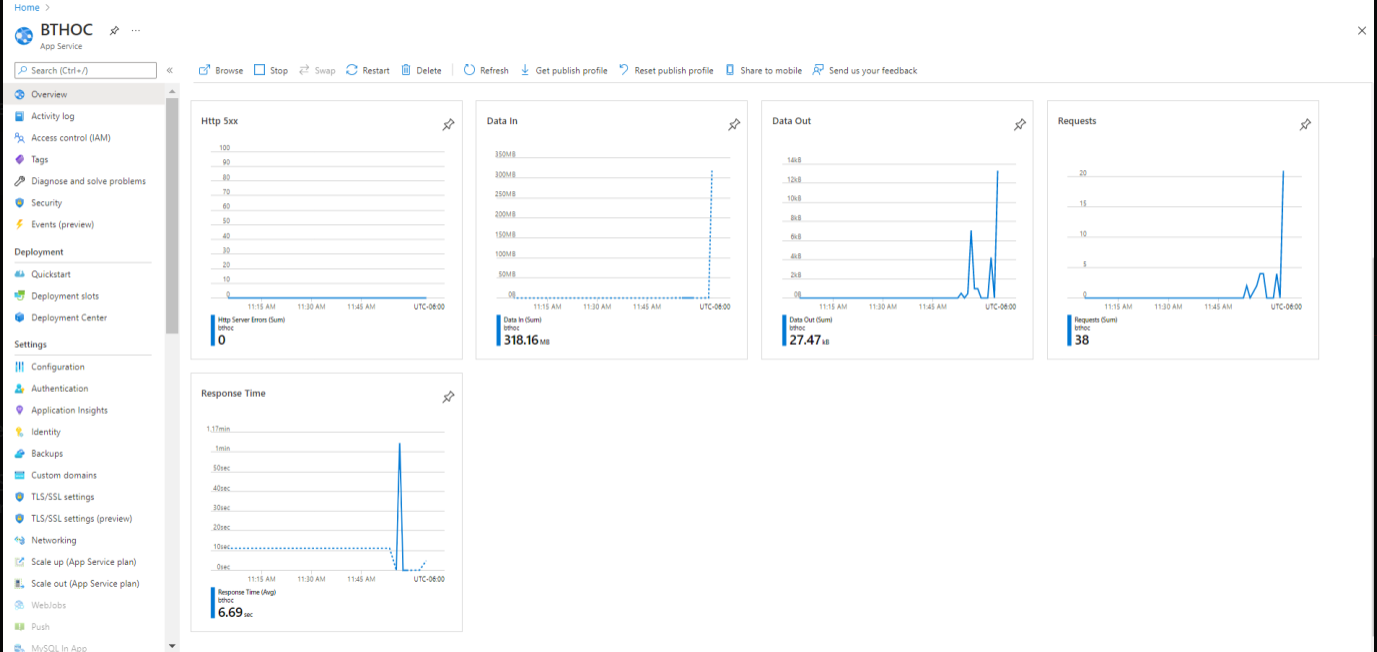Open Scale up (App Service plan)
The height and width of the screenshot is (652, 1377).
pos(83,562)
